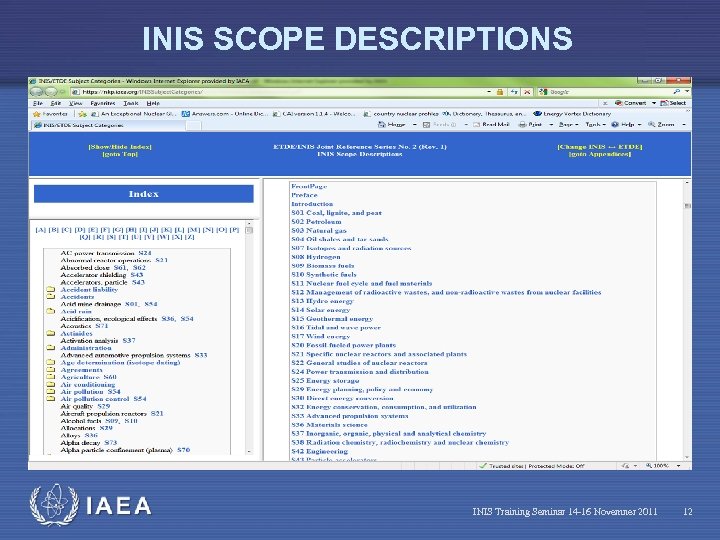
Task: Open the zoom level 100% dropdown
Action: 678,466
